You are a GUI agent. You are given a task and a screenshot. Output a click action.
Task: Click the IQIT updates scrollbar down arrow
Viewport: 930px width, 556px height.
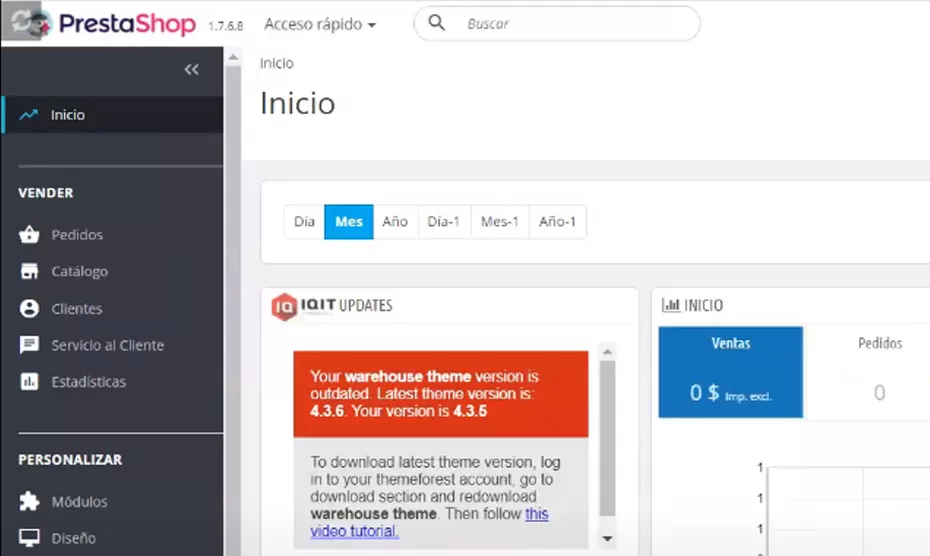(607, 538)
